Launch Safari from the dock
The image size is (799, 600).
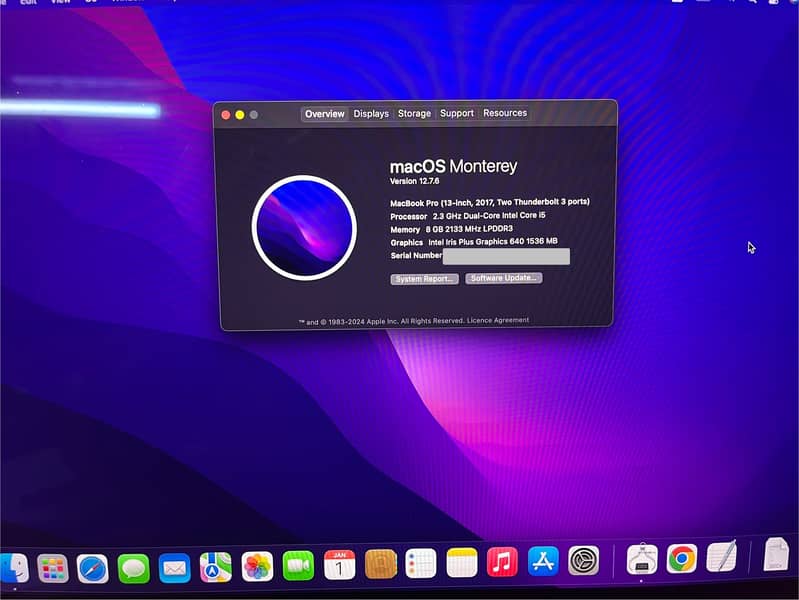pos(93,568)
